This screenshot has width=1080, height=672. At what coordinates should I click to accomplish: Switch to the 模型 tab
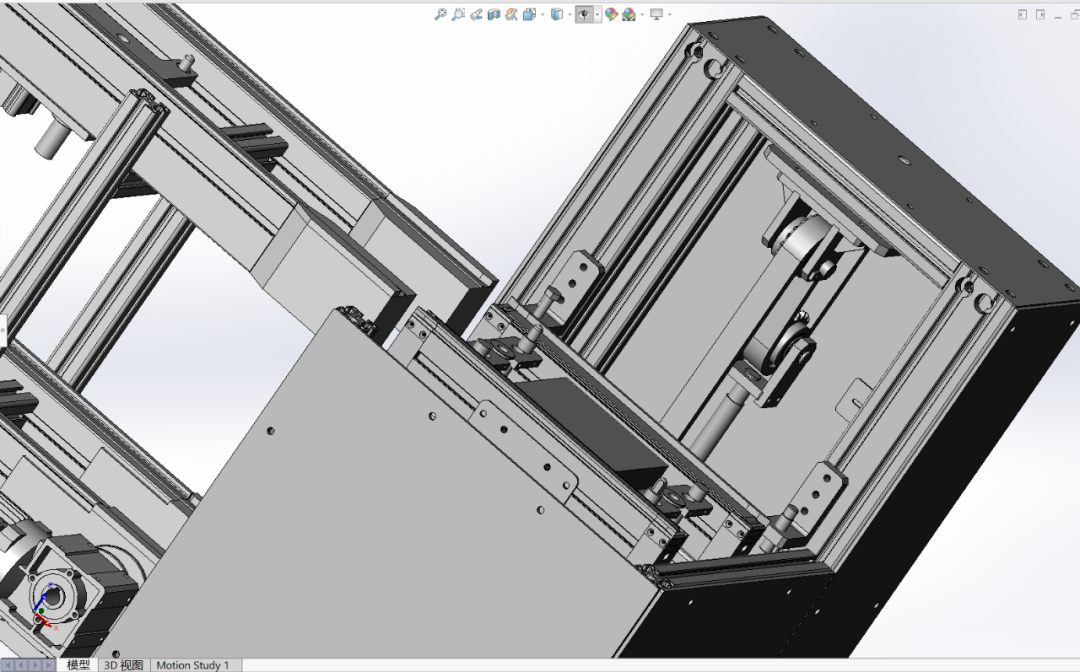tap(78, 664)
